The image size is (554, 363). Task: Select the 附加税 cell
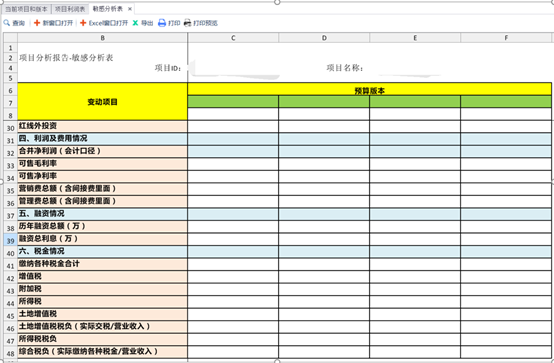tap(102, 289)
